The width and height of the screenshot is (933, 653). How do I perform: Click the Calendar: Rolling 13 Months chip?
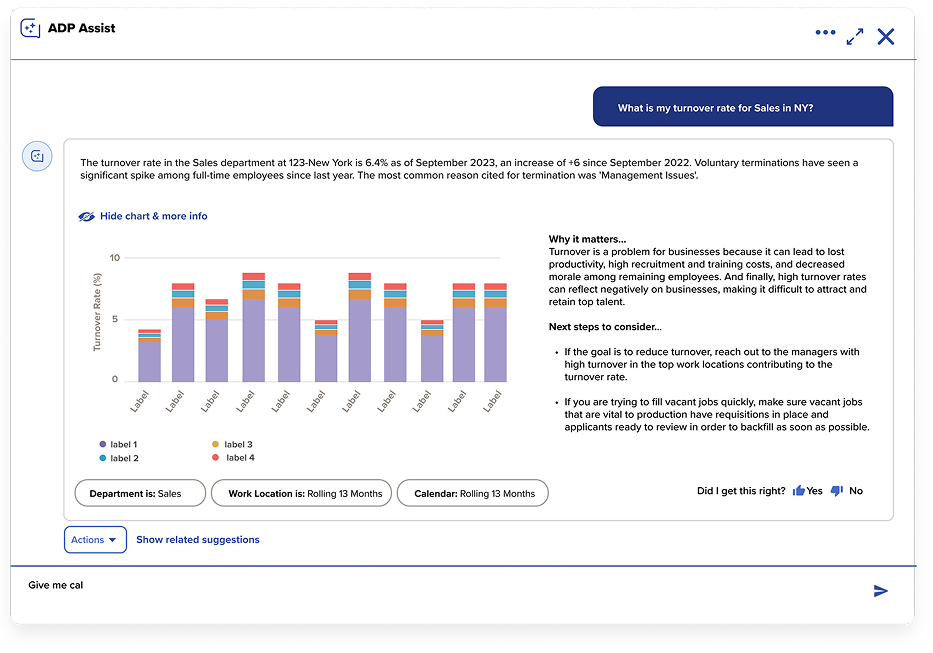[472, 493]
